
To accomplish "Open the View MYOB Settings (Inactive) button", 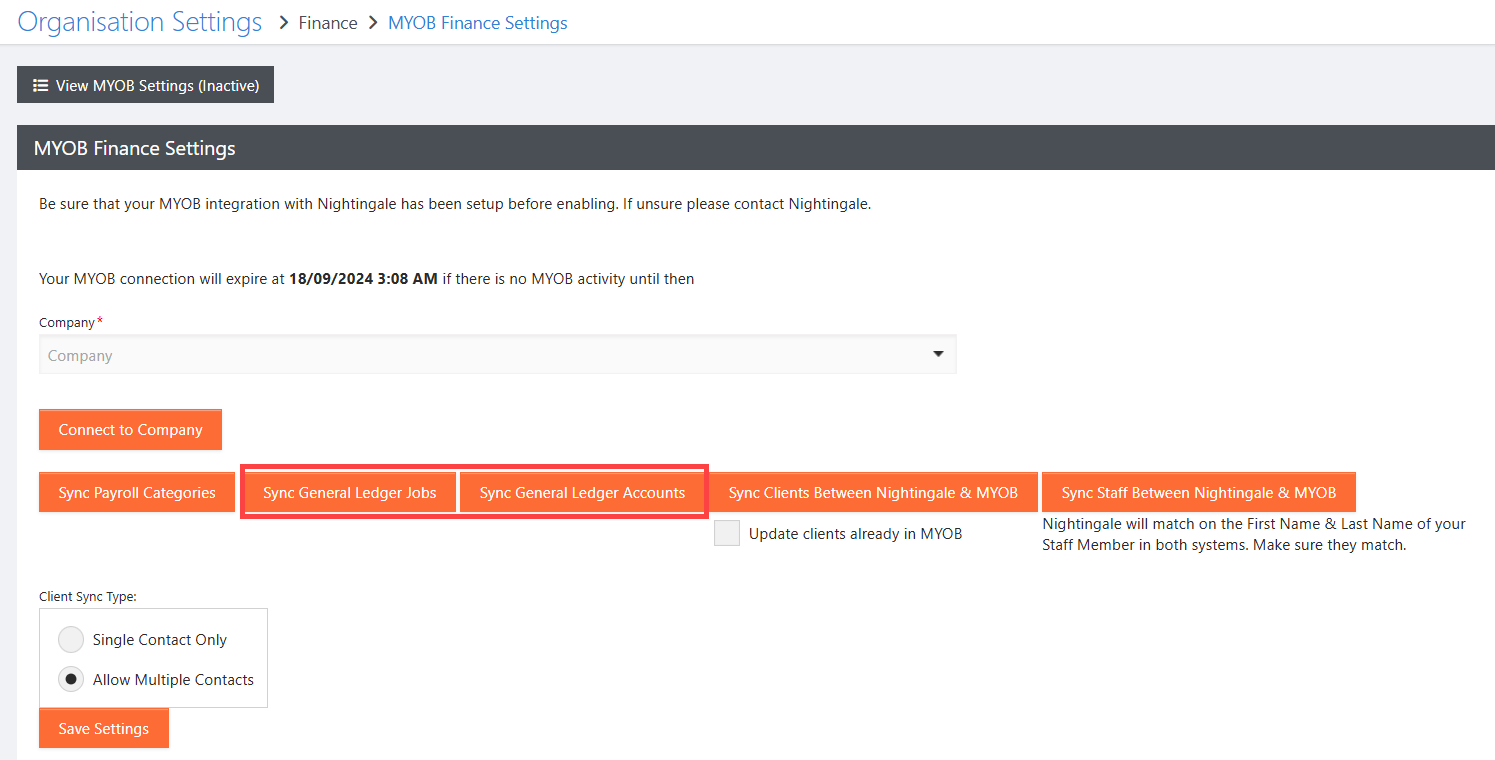I will click(x=145, y=85).
